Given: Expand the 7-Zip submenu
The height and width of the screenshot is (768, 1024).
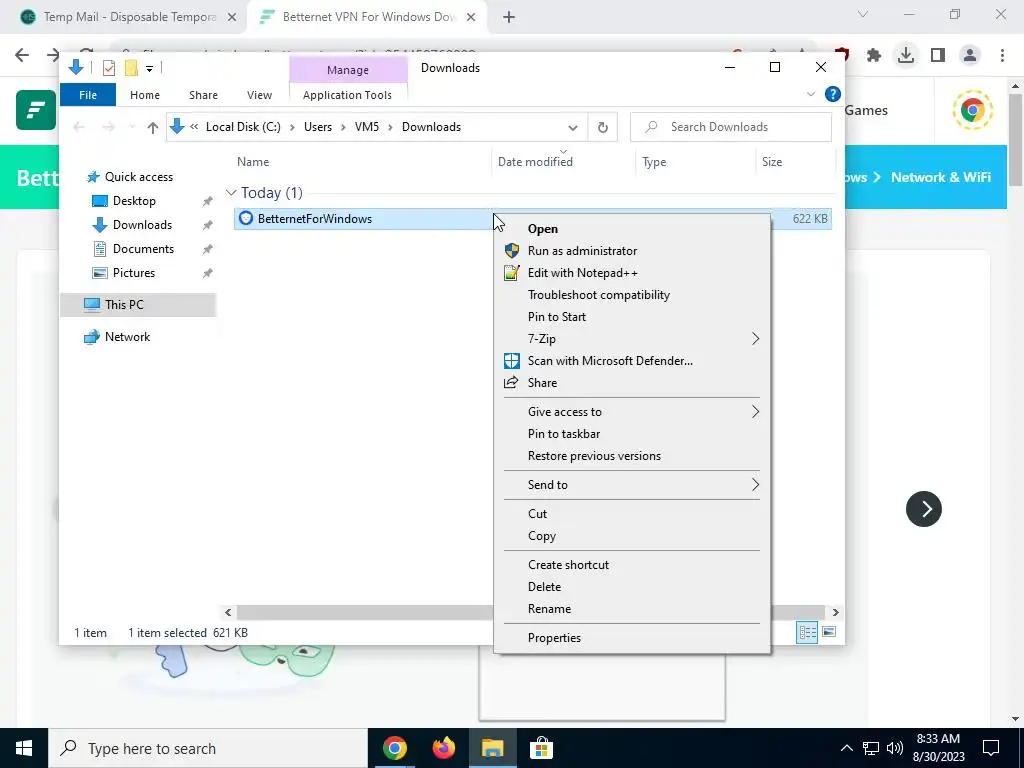Looking at the screenshot, I should tap(756, 339).
